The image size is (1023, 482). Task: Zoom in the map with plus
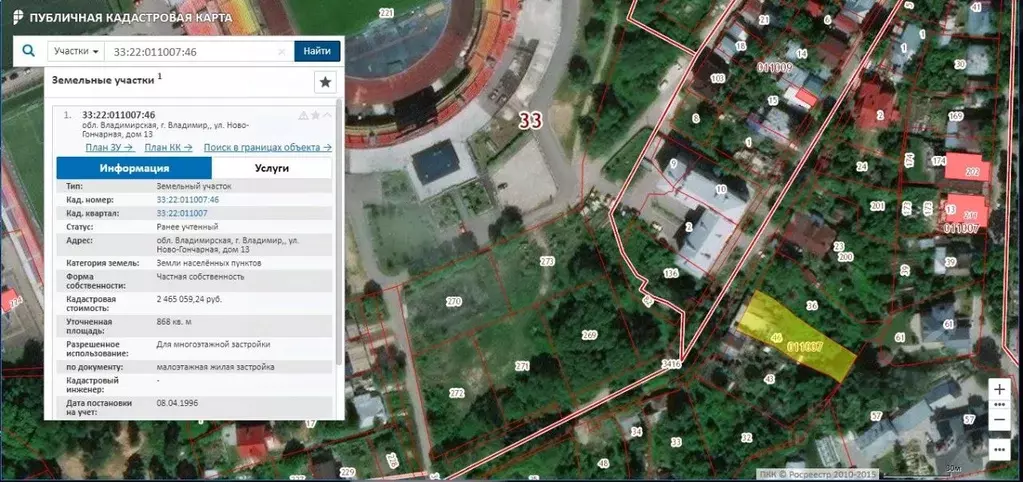click(1000, 389)
